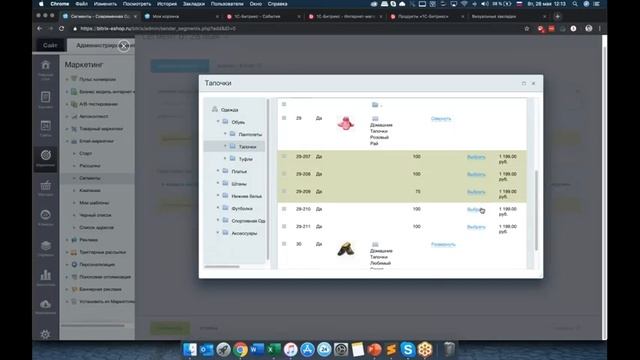640x360 pixels.
Task: Open the stacked services icon in the sidebar
Action: point(45,245)
